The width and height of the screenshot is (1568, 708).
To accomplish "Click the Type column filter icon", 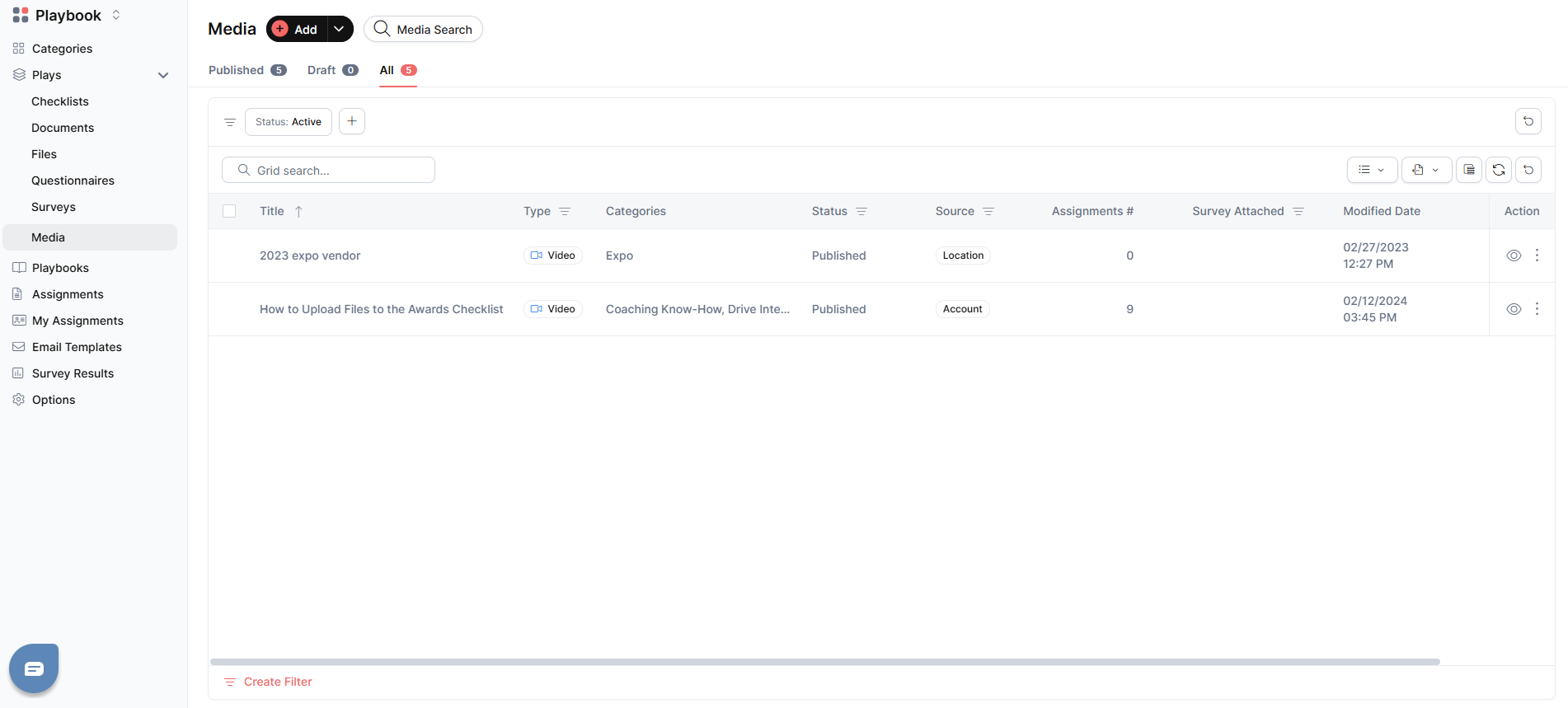I will pyautogui.click(x=565, y=212).
